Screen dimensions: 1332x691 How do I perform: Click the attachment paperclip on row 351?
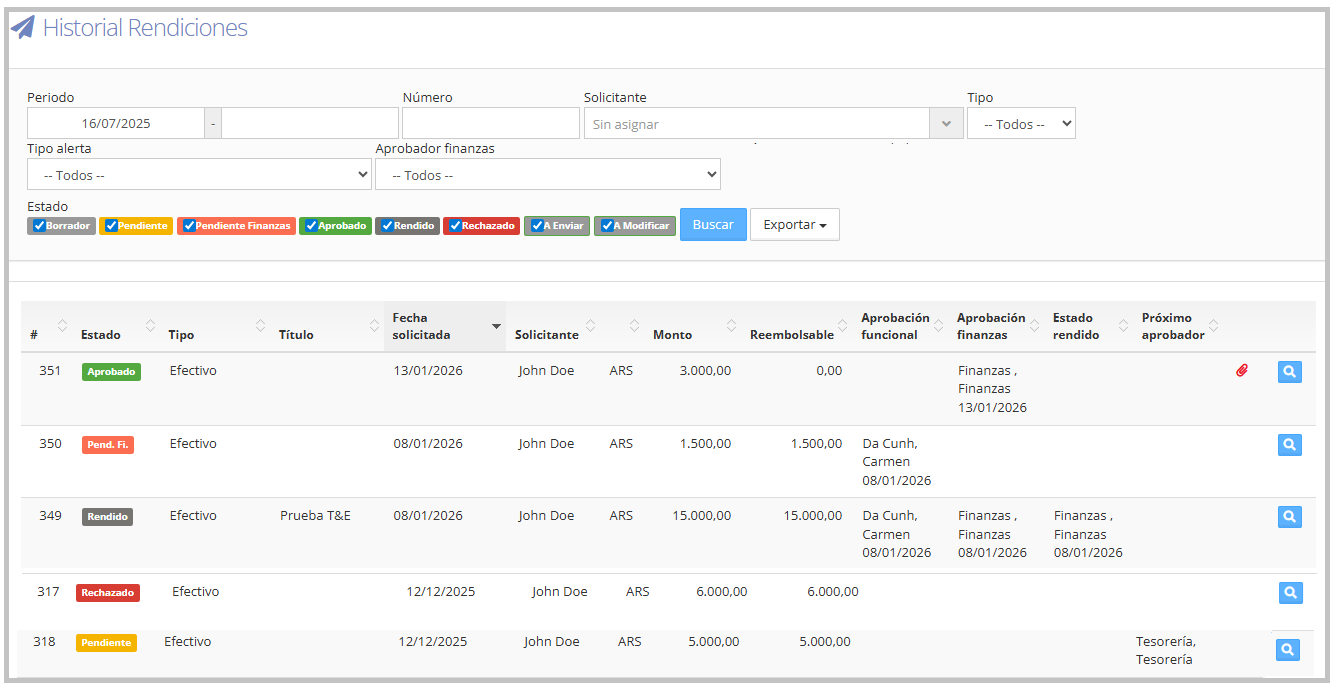(x=1242, y=371)
